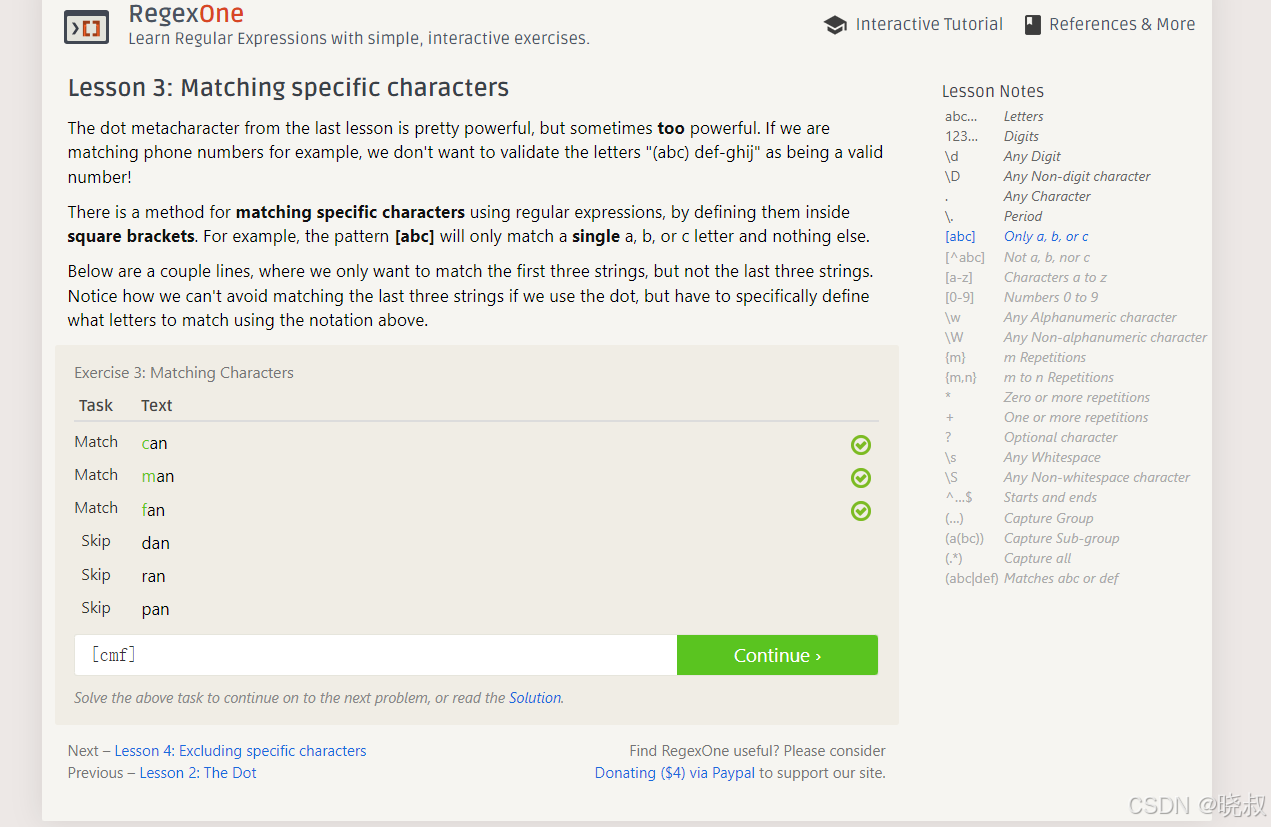Go back to Lesson 2: The Dot

198,773
